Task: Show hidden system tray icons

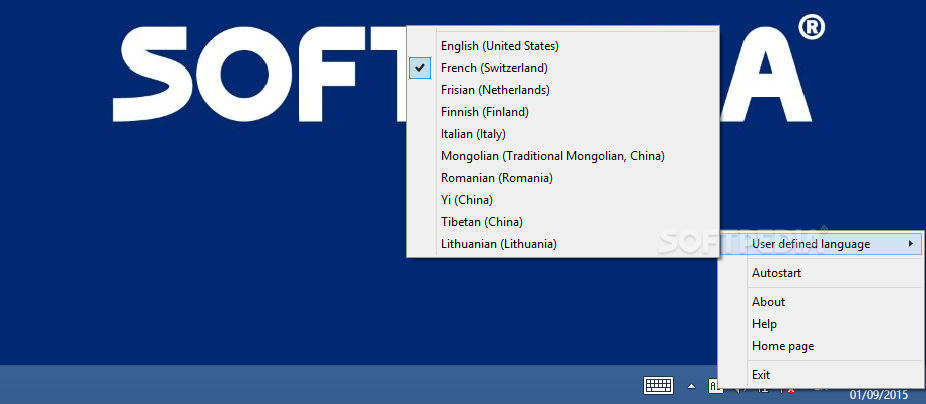Action: point(691,386)
